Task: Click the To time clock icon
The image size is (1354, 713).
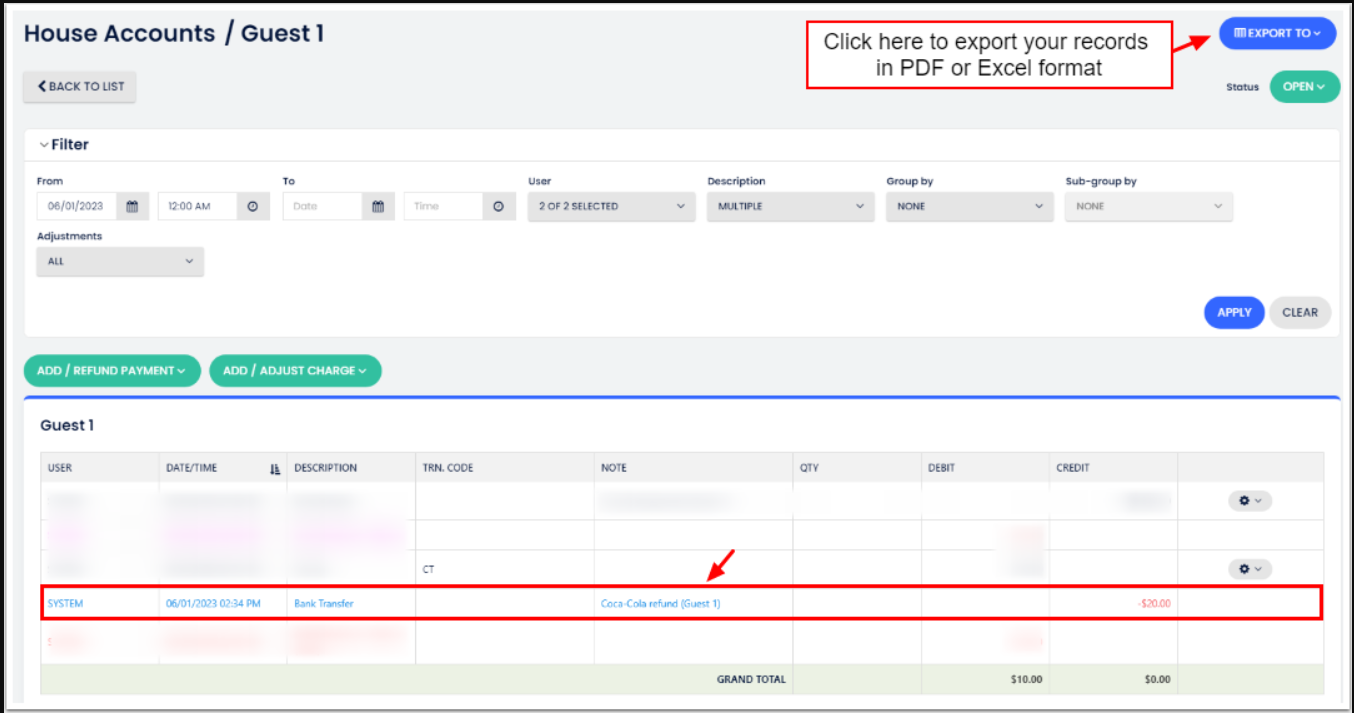Action: click(x=498, y=206)
